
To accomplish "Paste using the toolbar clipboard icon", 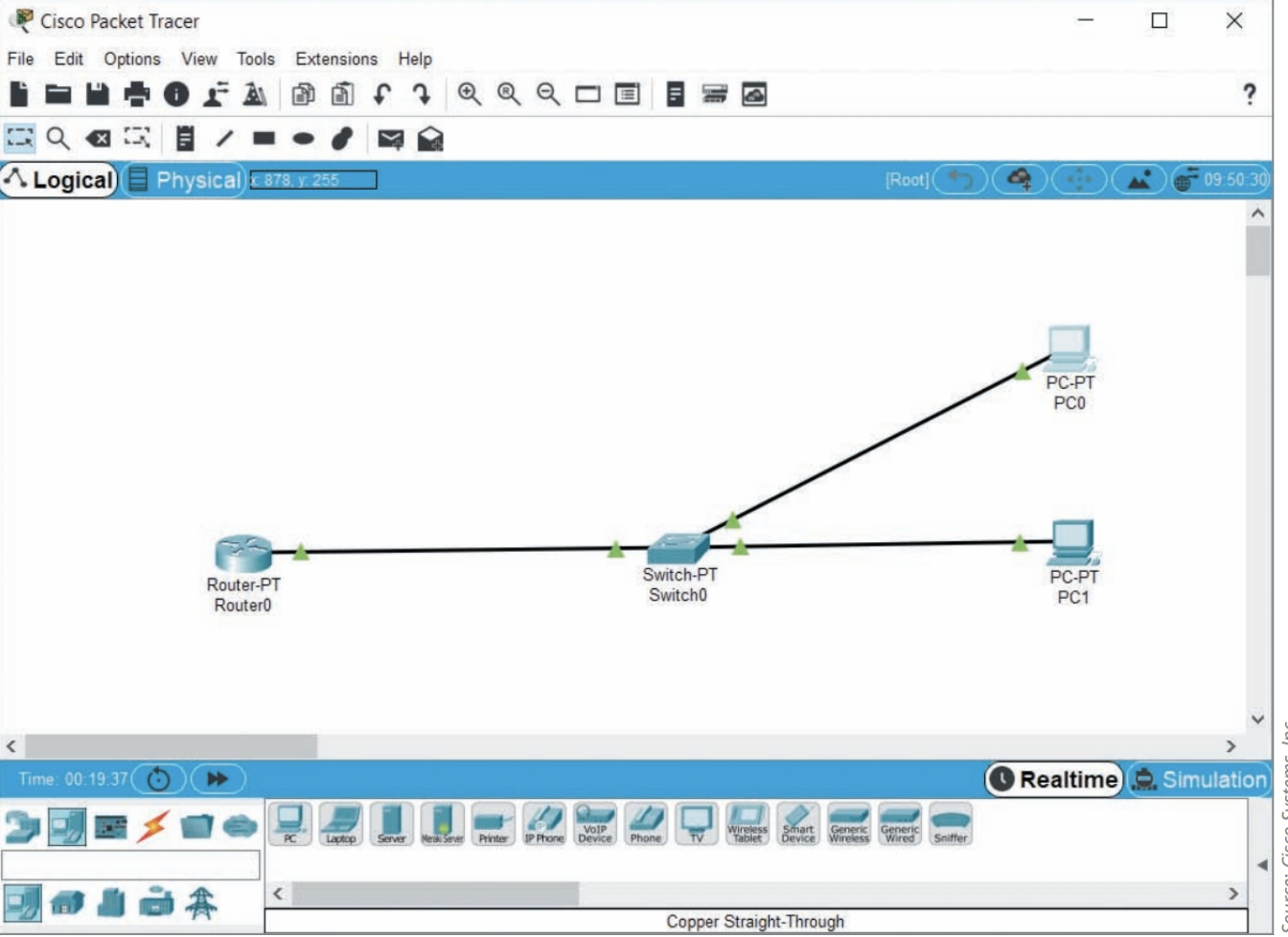I will point(343,94).
